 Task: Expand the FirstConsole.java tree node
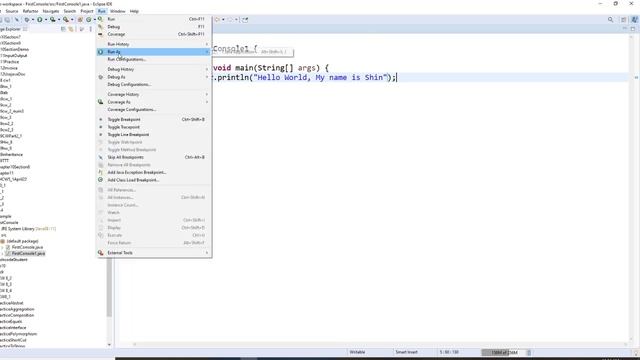(2, 247)
